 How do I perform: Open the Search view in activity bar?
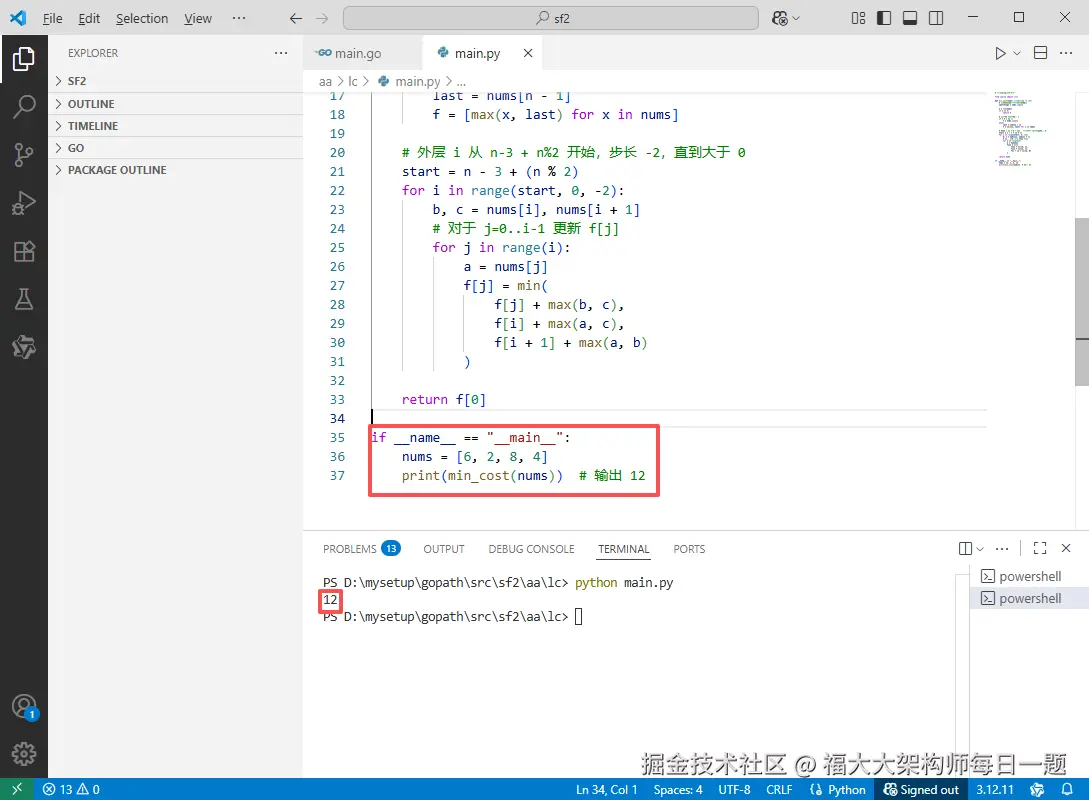pyautogui.click(x=24, y=107)
